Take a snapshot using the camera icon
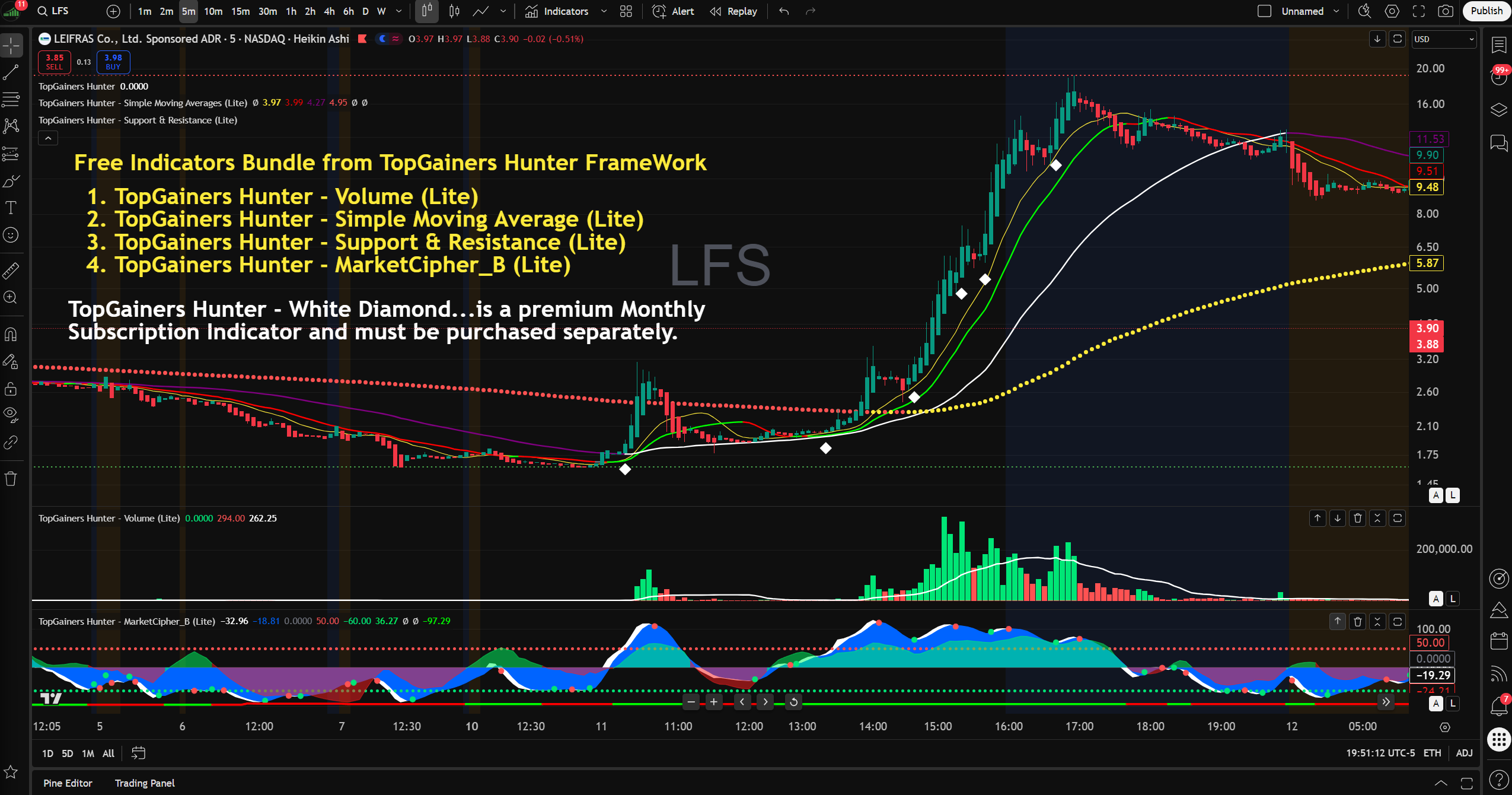The image size is (1512, 795). tap(1446, 11)
